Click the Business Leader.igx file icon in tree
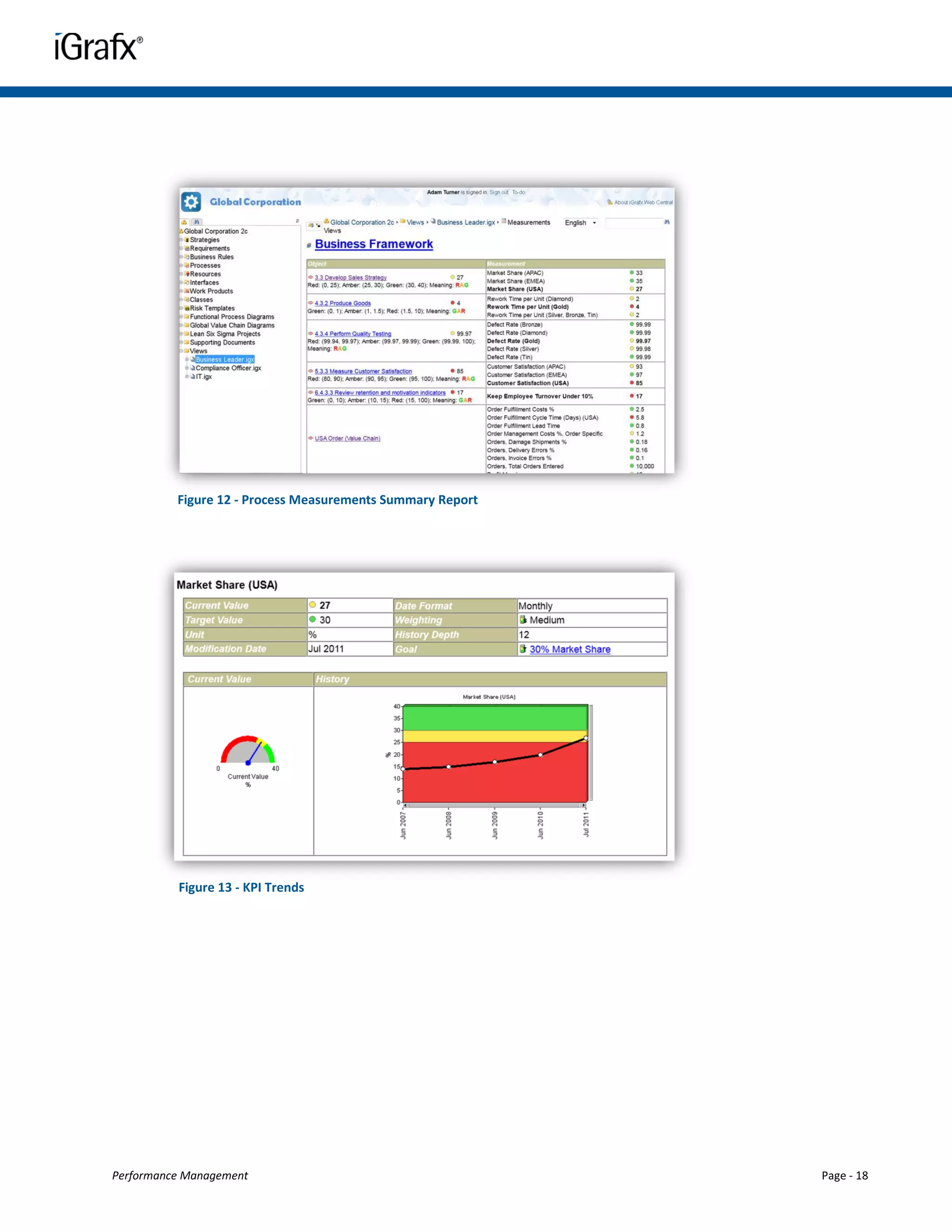Viewport: 952px width, 1232px height. (x=192, y=359)
